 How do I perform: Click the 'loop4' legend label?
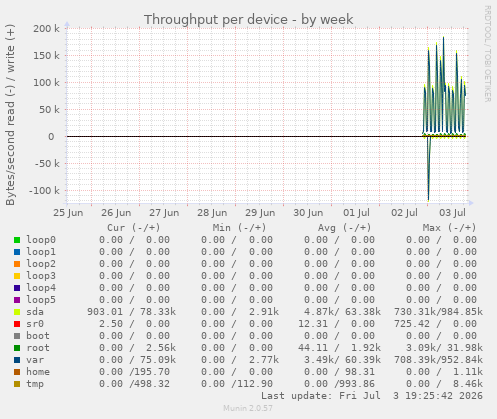[x=41, y=288]
